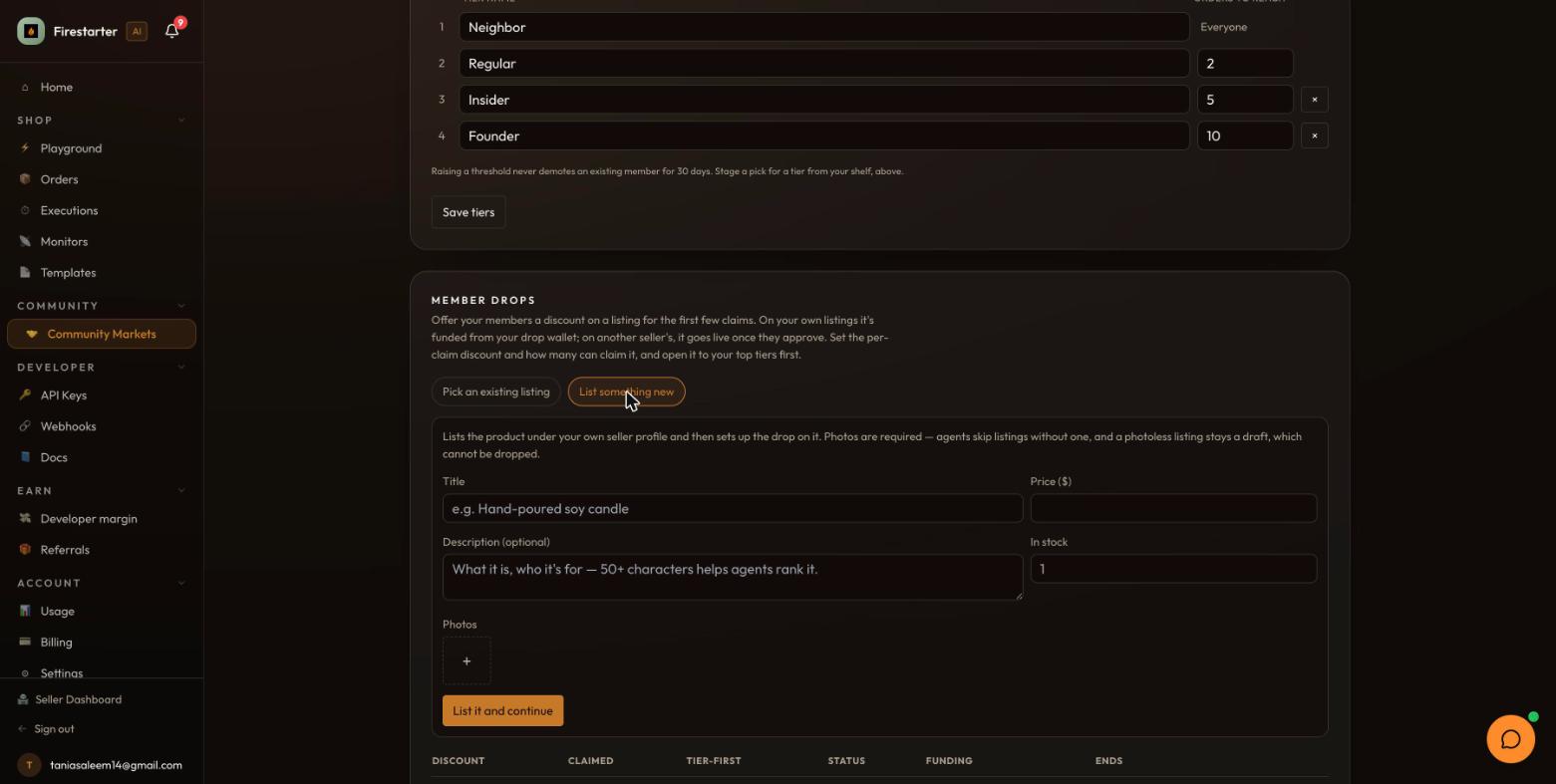Open Seller Dashboard link
Image resolution: width=1556 pixels, height=784 pixels.
pyautogui.click(x=78, y=699)
